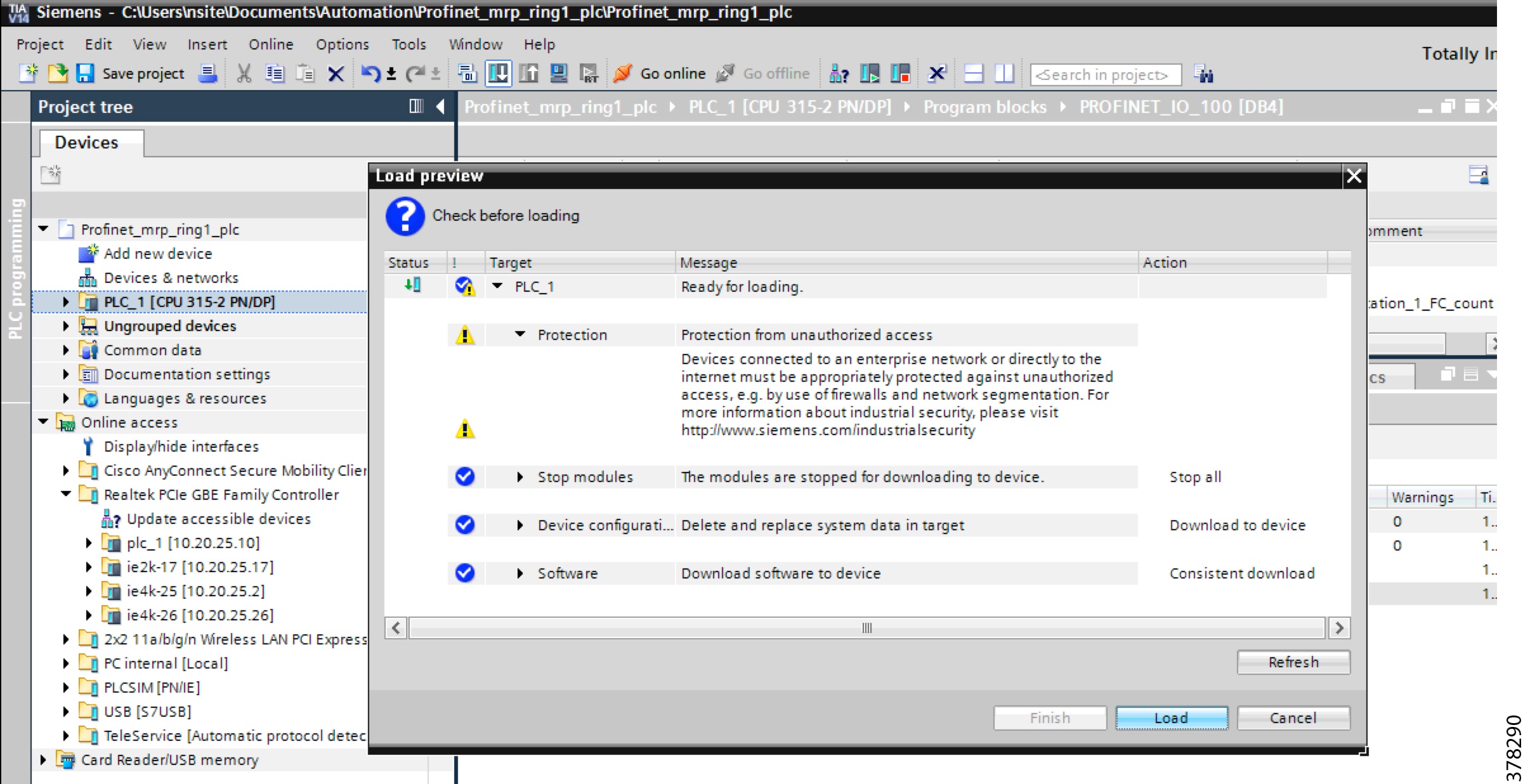The width and height of the screenshot is (1523, 784).
Task: Open the Online menu
Action: tap(271, 44)
